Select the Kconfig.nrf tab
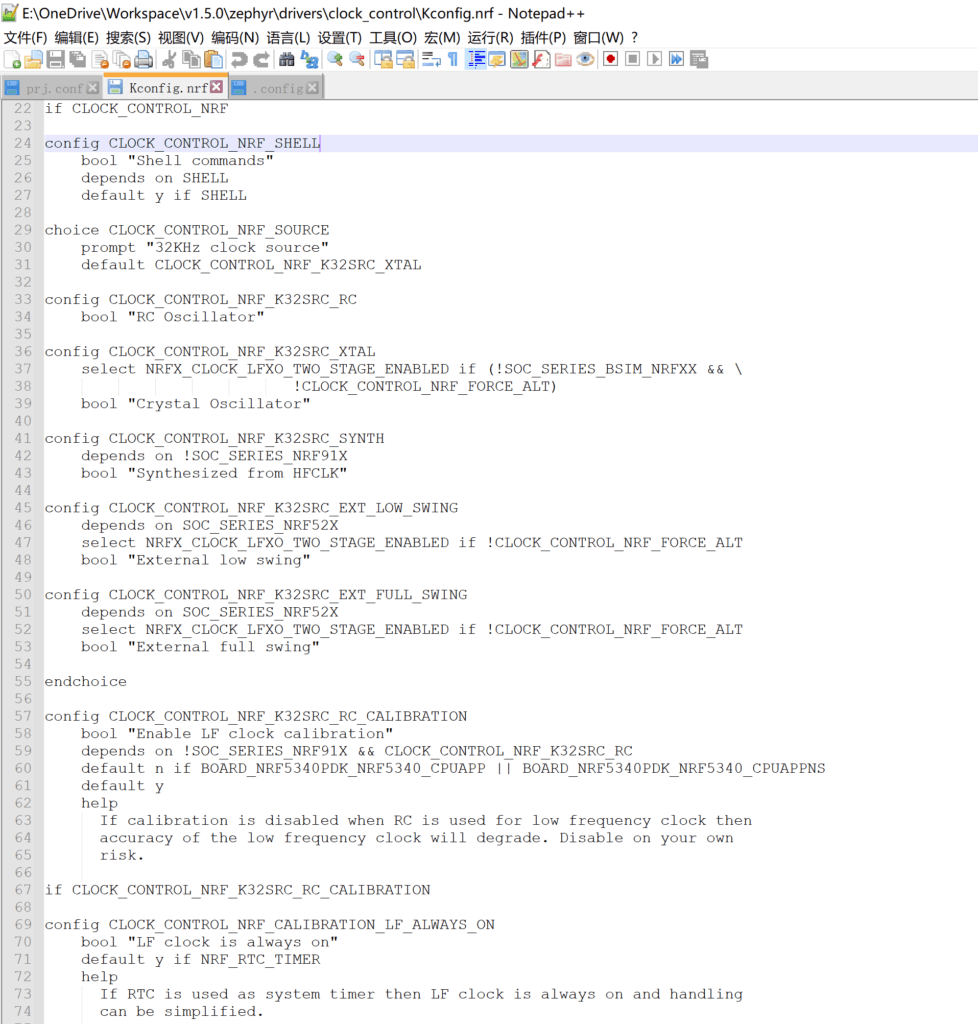Screen dimensions: 978x1024 (168, 88)
